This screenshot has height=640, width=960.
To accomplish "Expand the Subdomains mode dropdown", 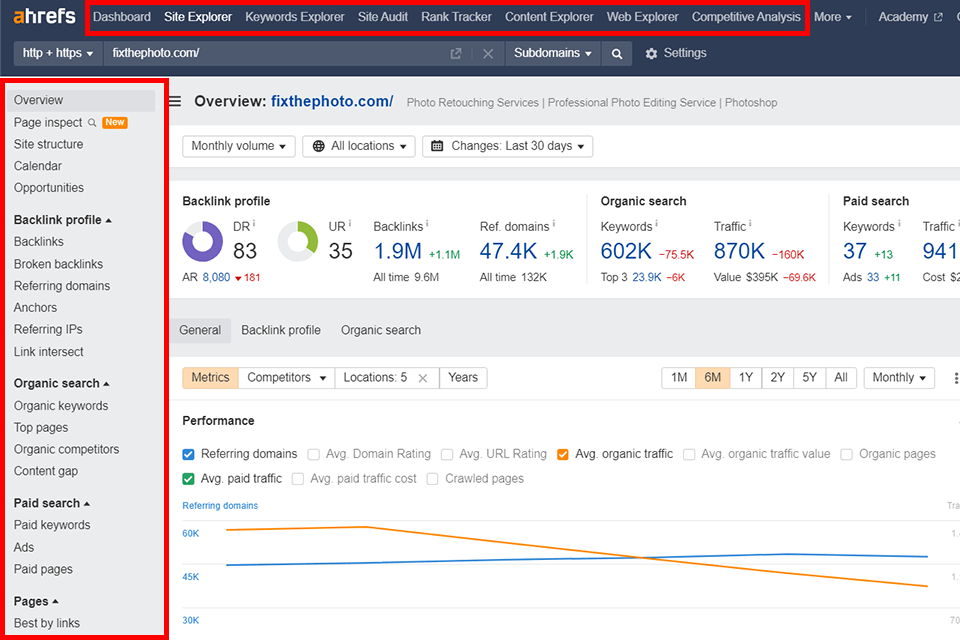I will (x=552, y=54).
